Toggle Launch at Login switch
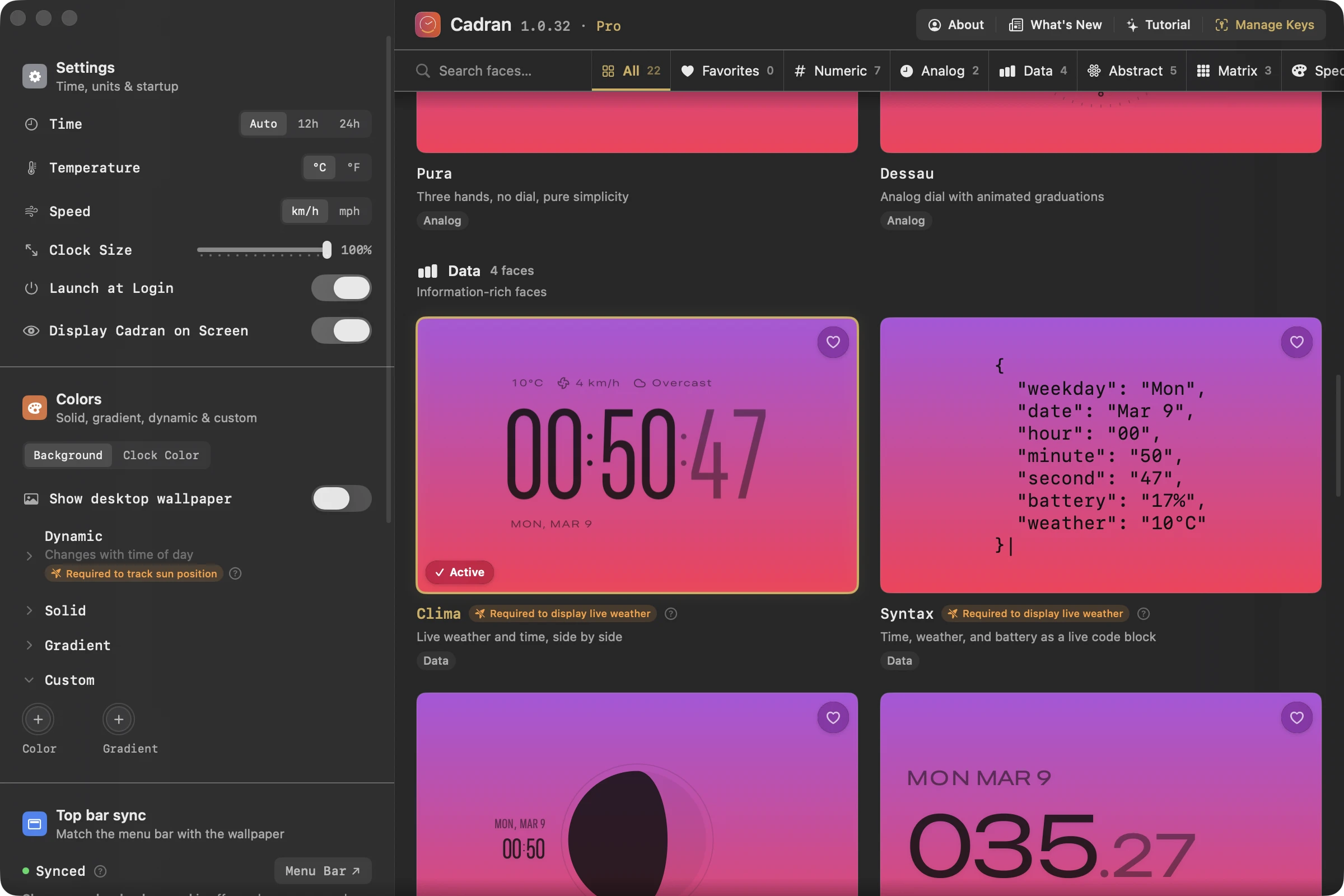The height and width of the screenshot is (896, 1344). pyautogui.click(x=341, y=288)
